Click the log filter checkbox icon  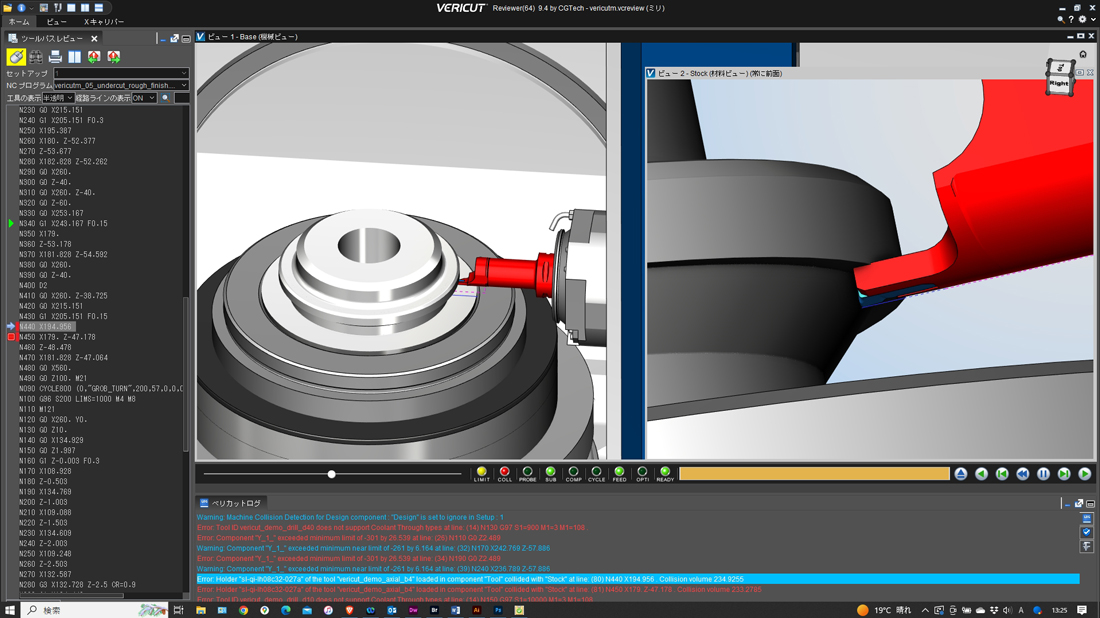1086,532
